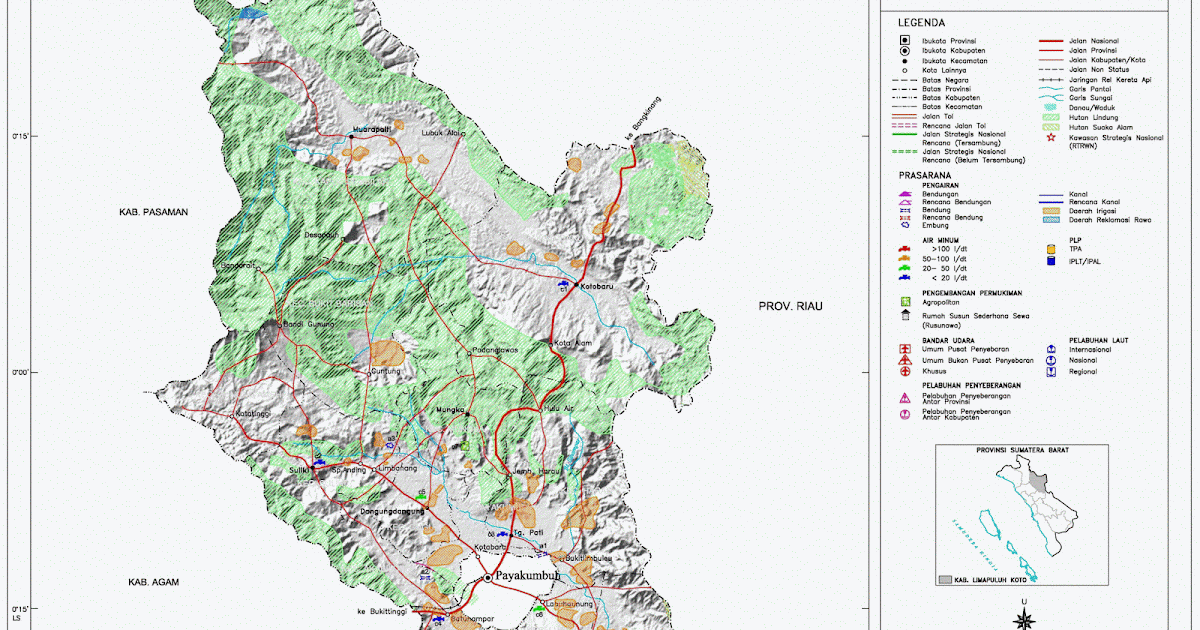
Task: Click the Daerah Irigasi orange swatch
Action: click(1051, 211)
